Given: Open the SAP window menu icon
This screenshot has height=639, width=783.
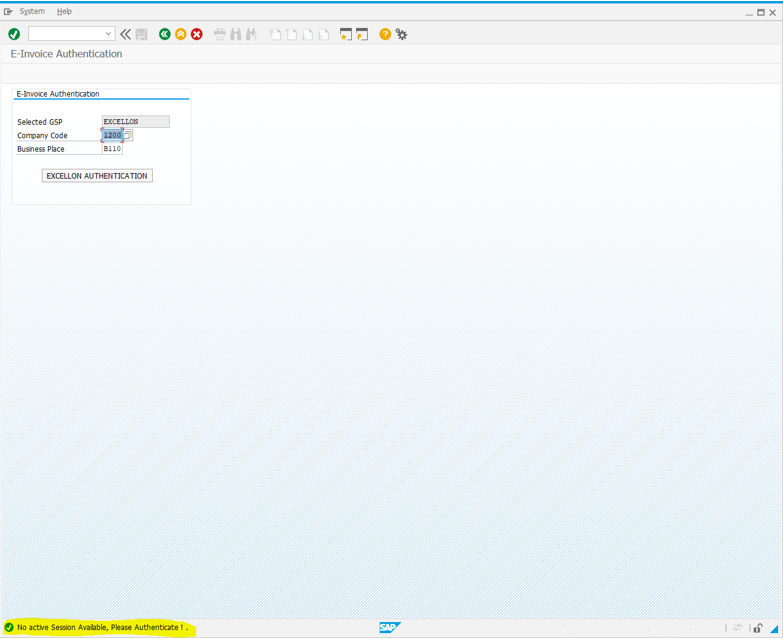Looking at the screenshot, I should click(x=8, y=11).
